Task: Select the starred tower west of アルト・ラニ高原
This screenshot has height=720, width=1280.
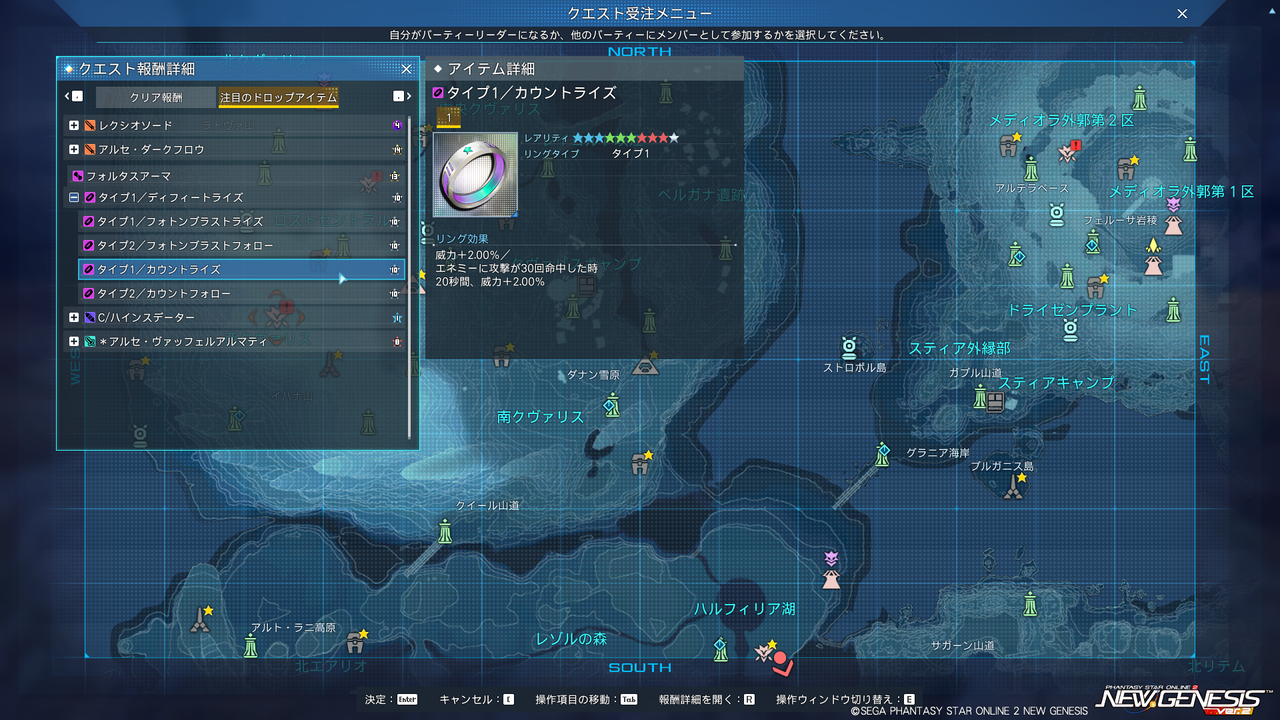Action: click(202, 620)
